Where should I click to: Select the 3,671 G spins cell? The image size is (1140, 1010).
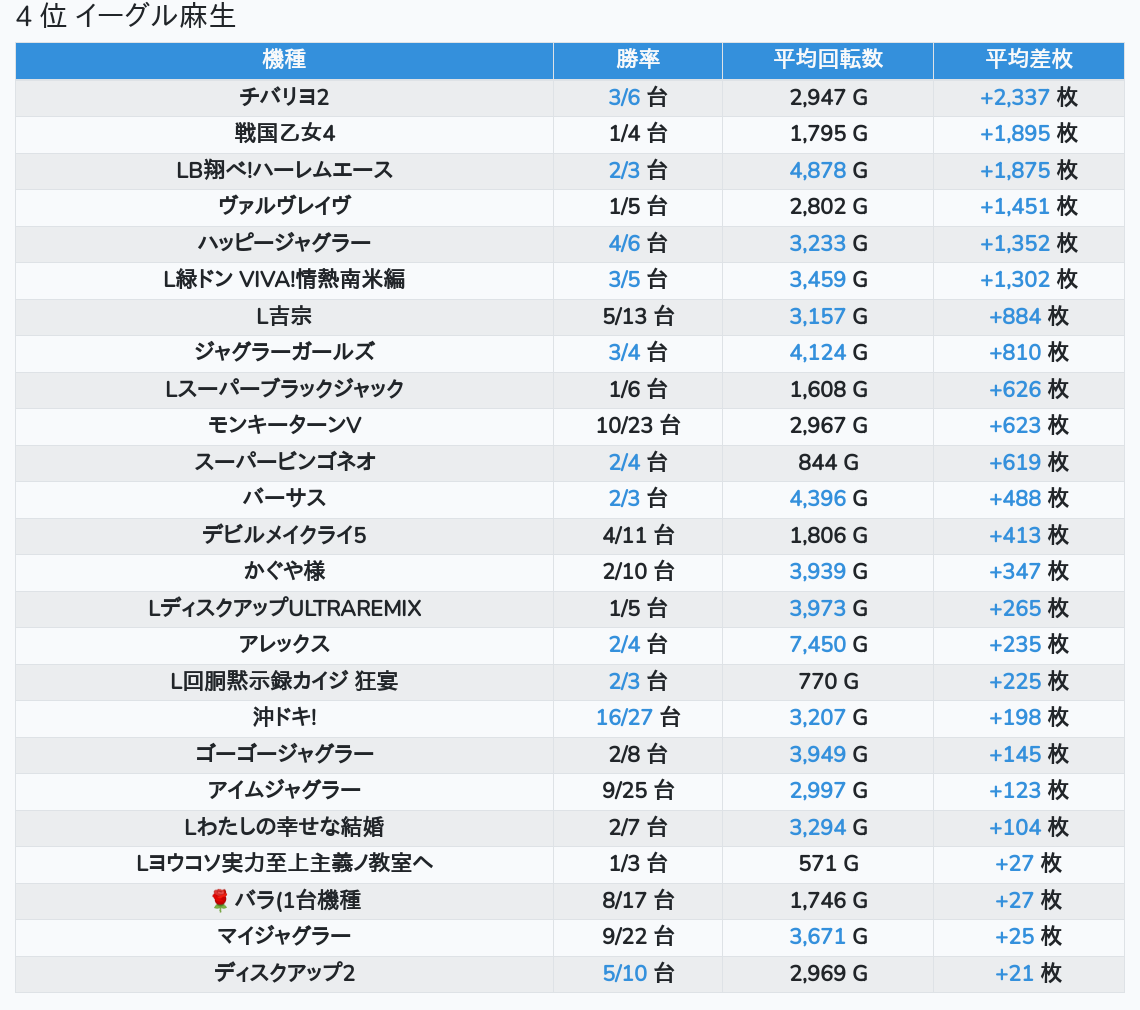[828, 937]
